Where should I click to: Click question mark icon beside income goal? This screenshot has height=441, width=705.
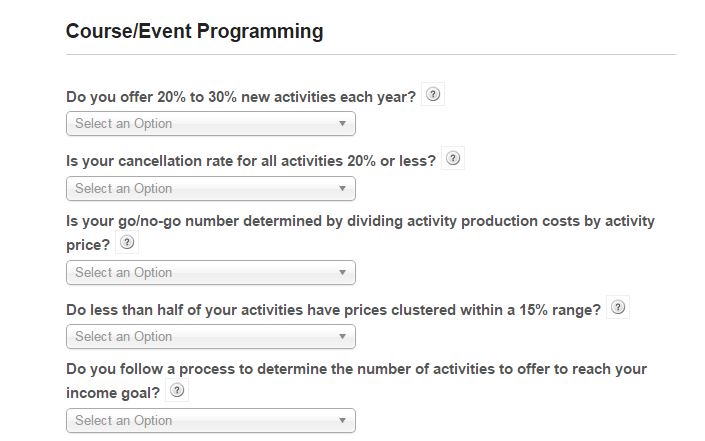pyautogui.click(x=178, y=391)
